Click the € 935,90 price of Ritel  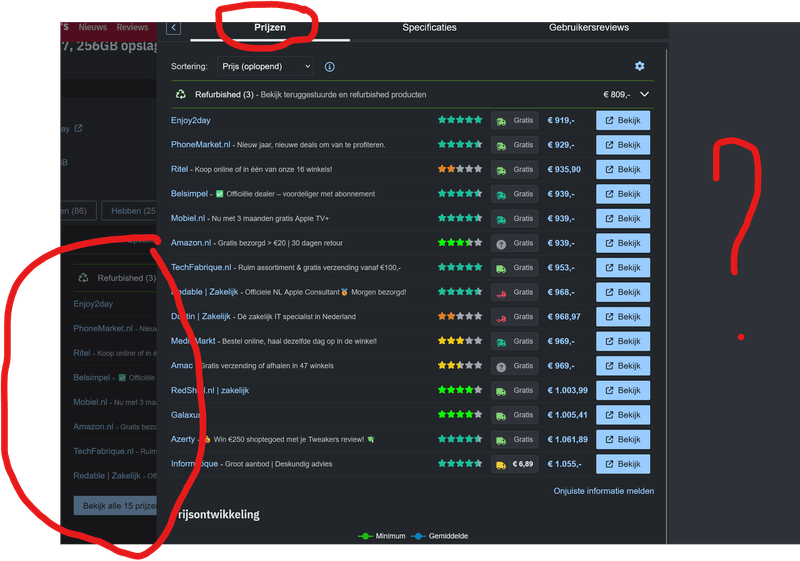(564, 169)
